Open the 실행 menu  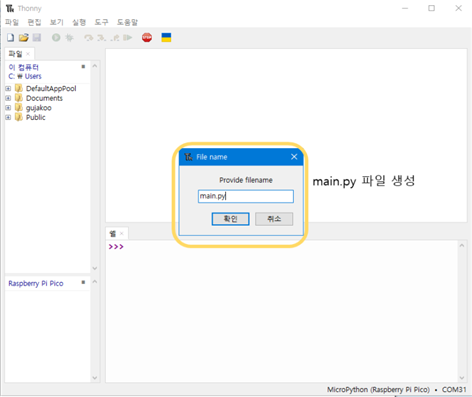click(79, 22)
